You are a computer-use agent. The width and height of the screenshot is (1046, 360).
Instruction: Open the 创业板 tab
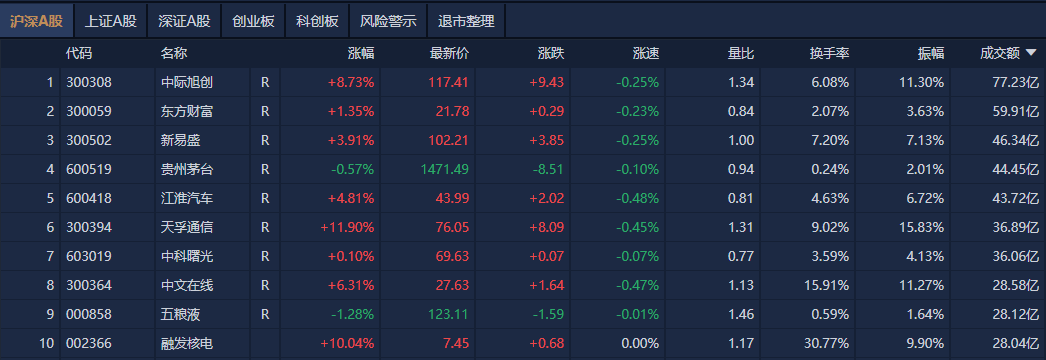tap(253, 21)
